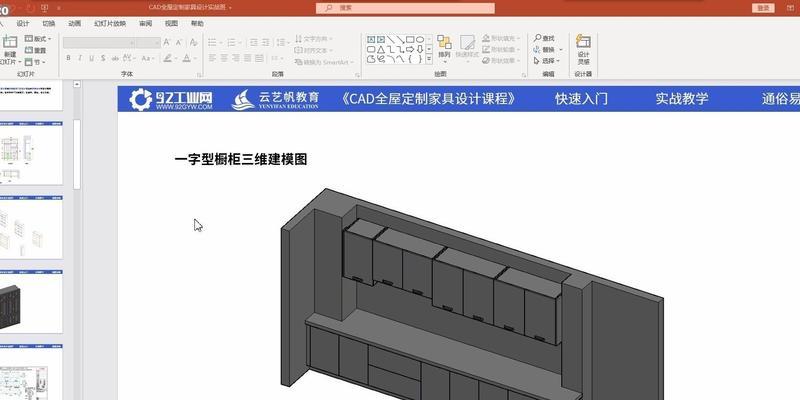Open the 对齐文本 align text dropdown
The width and height of the screenshot is (800, 400).
314,50
